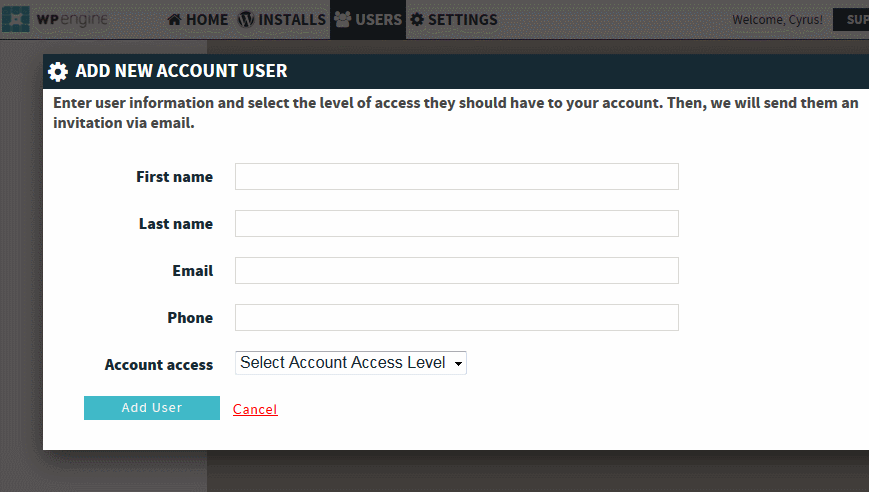Open the HOME menu item
The height and width of the screenshot is (492, 869).
point(198,20)
